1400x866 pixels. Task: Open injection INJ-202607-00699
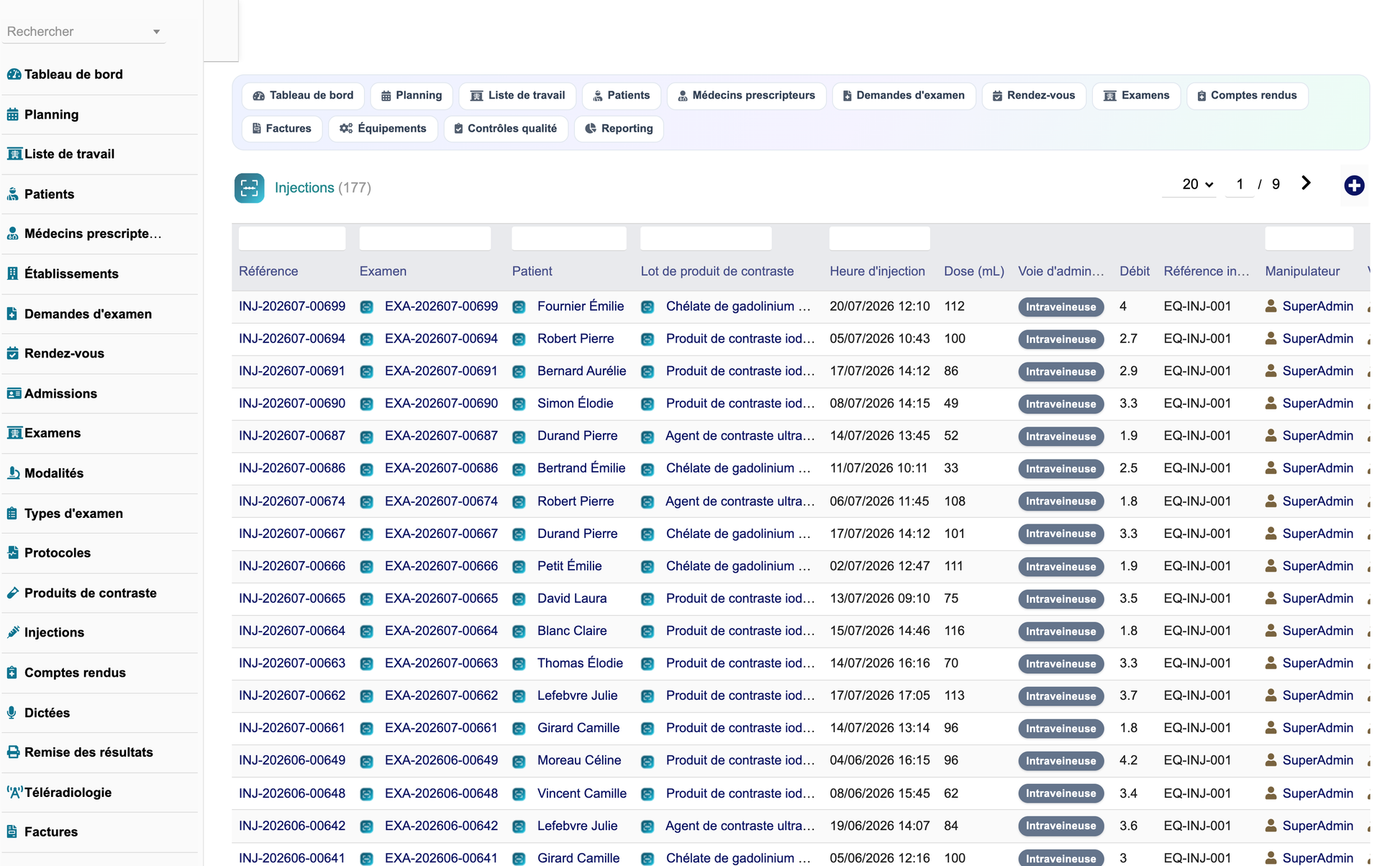[292, 306]
